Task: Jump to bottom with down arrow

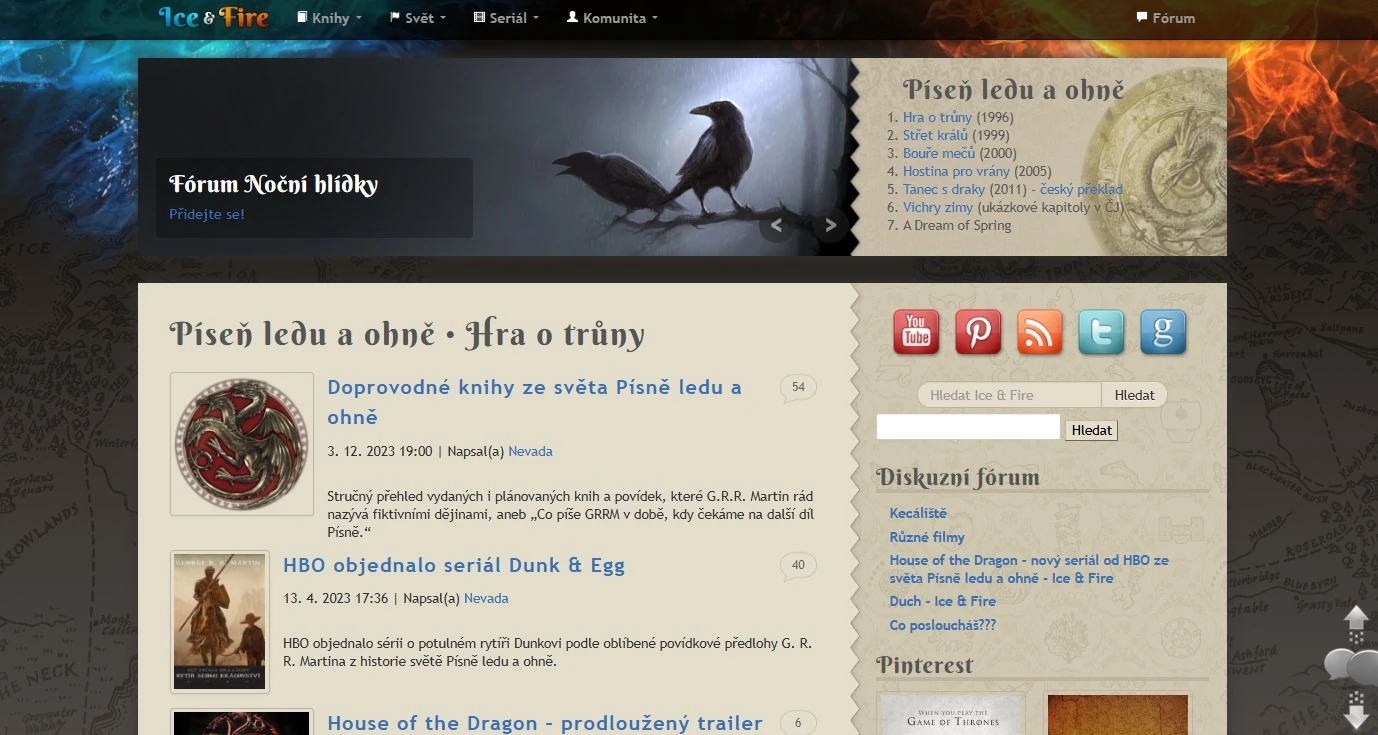Action: tap(1356, 714)
